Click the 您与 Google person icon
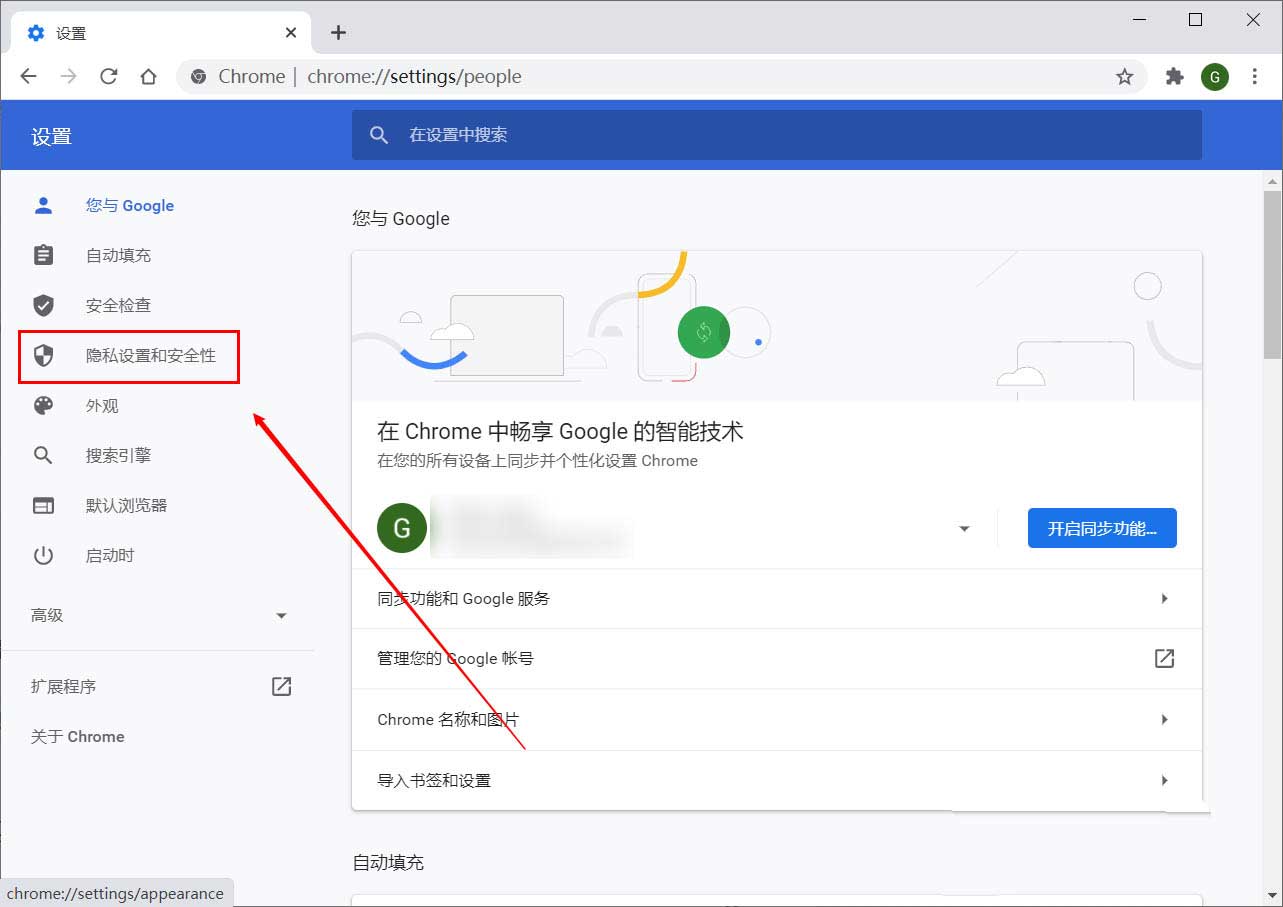The height and width of the screenshot is (907, 1283). click(x=43, y=205)
